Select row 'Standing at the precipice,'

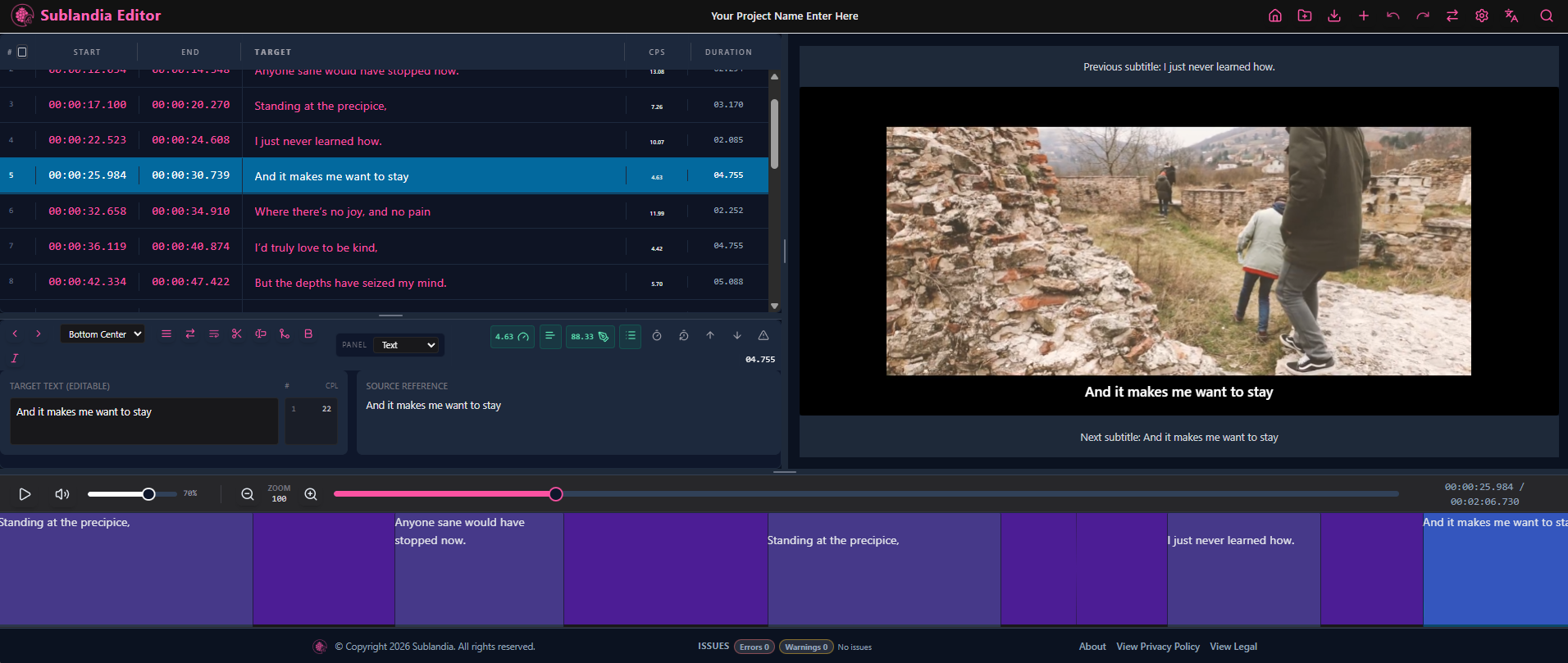click(384, 105)
